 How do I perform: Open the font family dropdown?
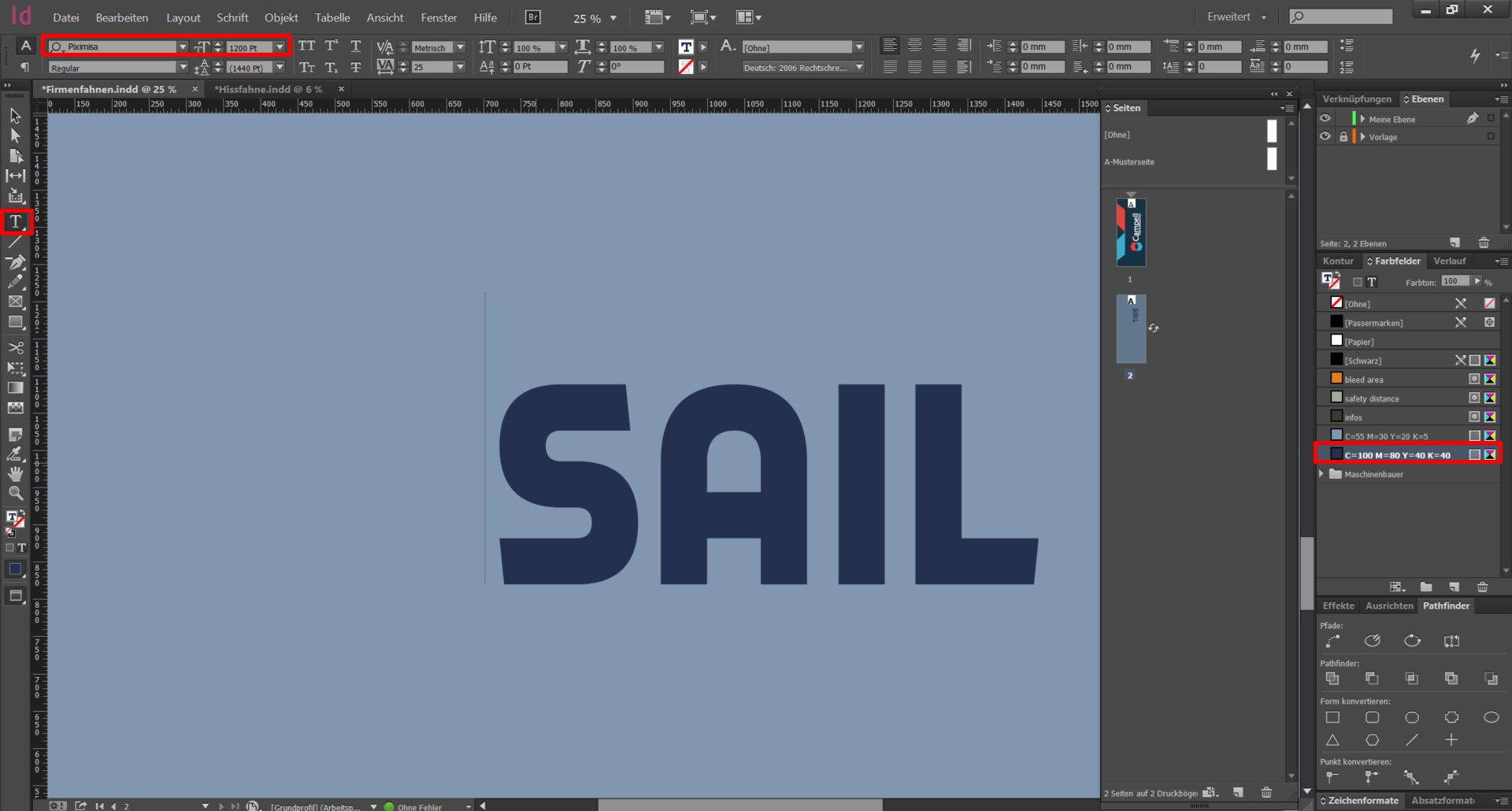pyautogui.click(x=183, y=47)
